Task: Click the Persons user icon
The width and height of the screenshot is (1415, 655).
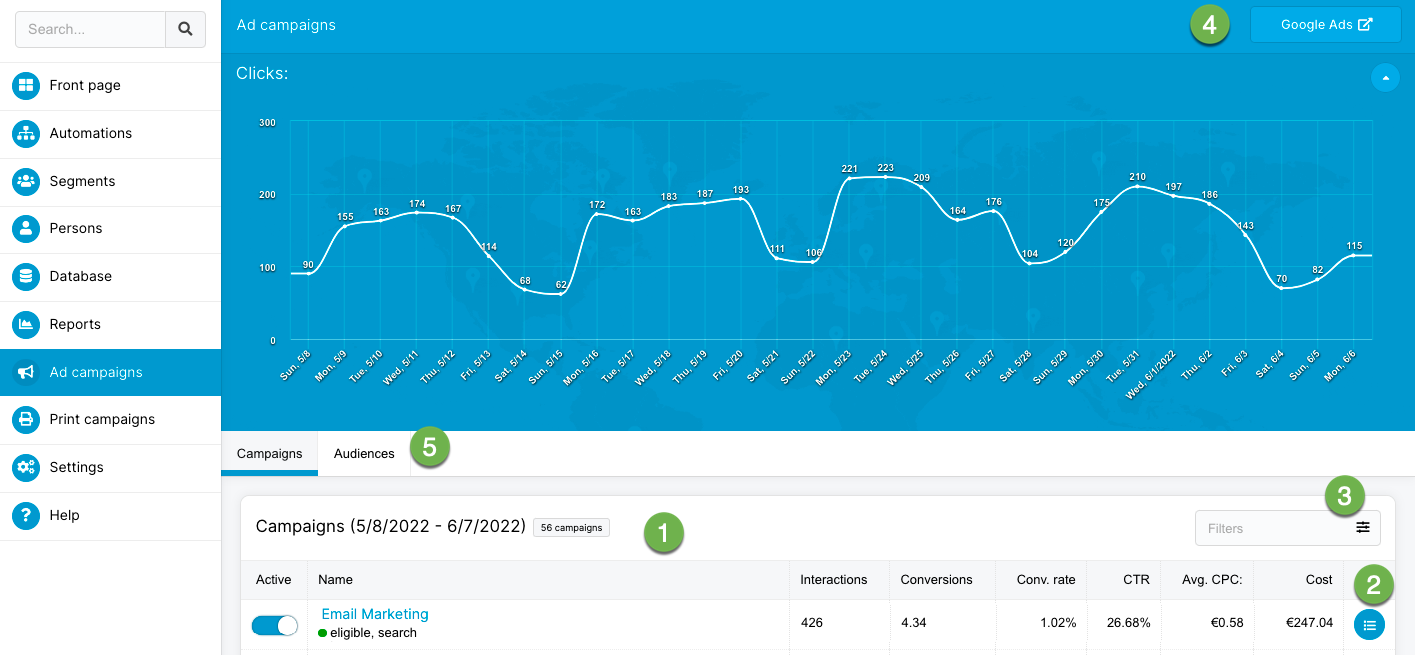Action: [x=26, y=228]
